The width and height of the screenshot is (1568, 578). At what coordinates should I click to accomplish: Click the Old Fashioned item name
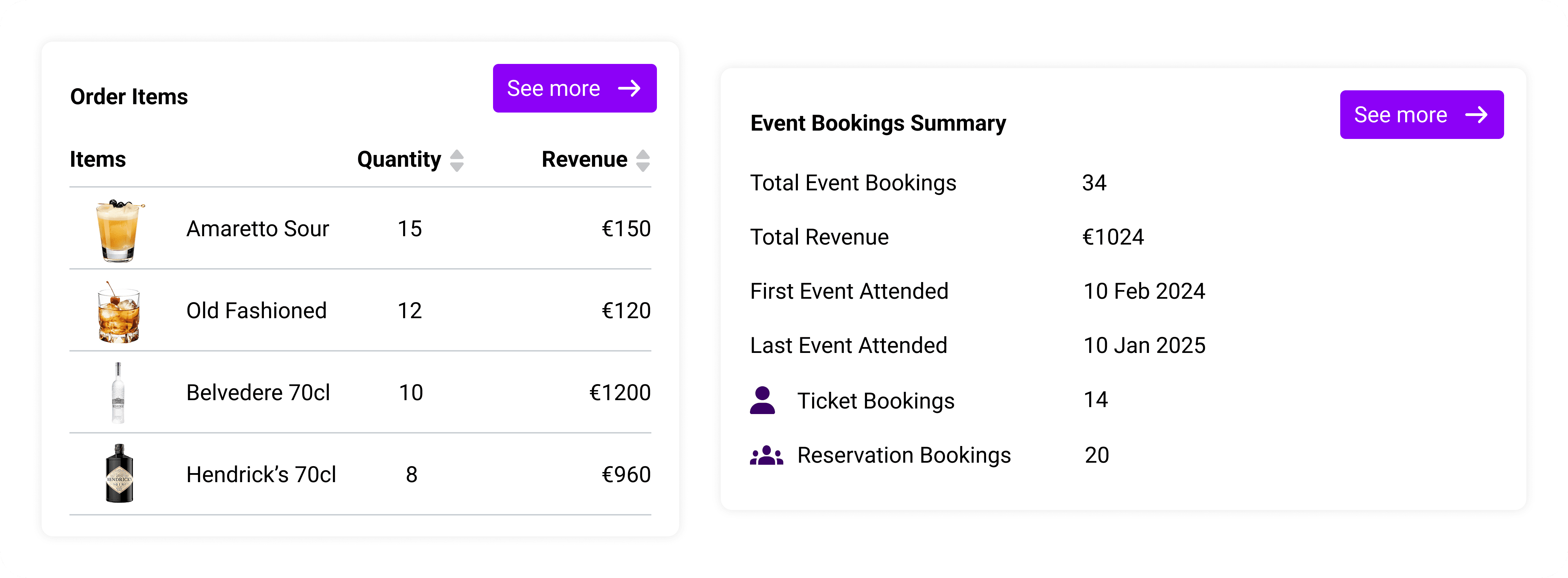(x=256, y=311)
